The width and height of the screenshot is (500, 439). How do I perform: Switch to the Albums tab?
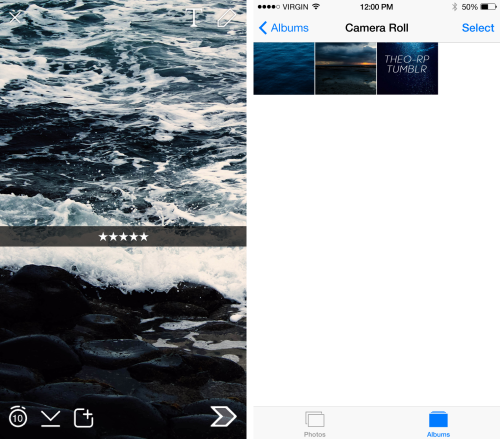tap(438, 424)
